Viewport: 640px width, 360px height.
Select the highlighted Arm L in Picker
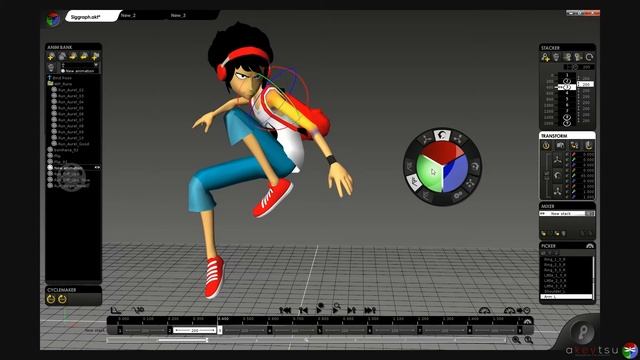click(566, 297)
